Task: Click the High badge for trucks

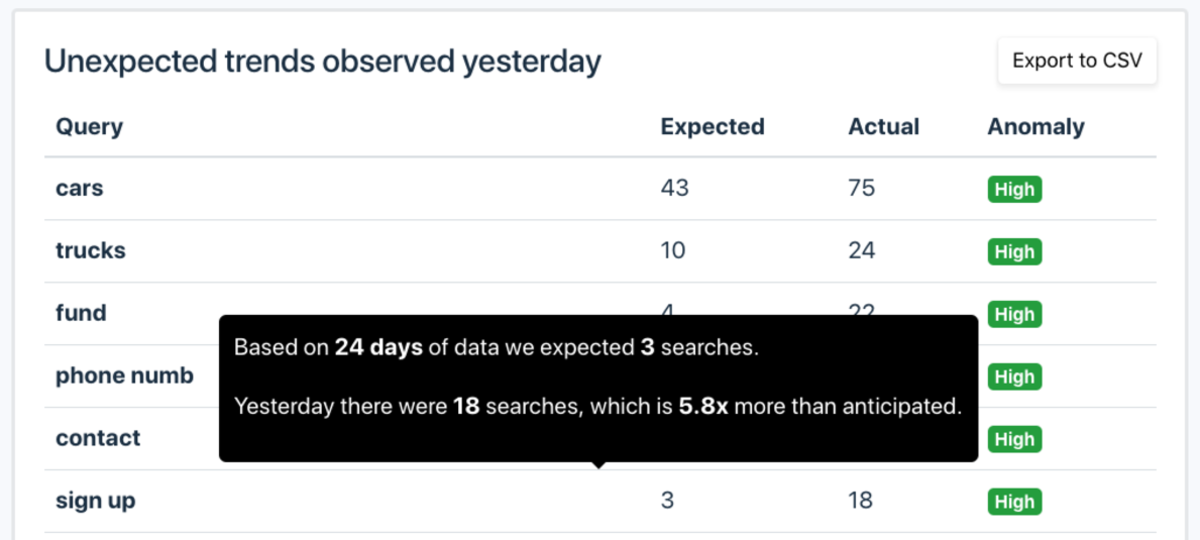Action: (1015, 252)
